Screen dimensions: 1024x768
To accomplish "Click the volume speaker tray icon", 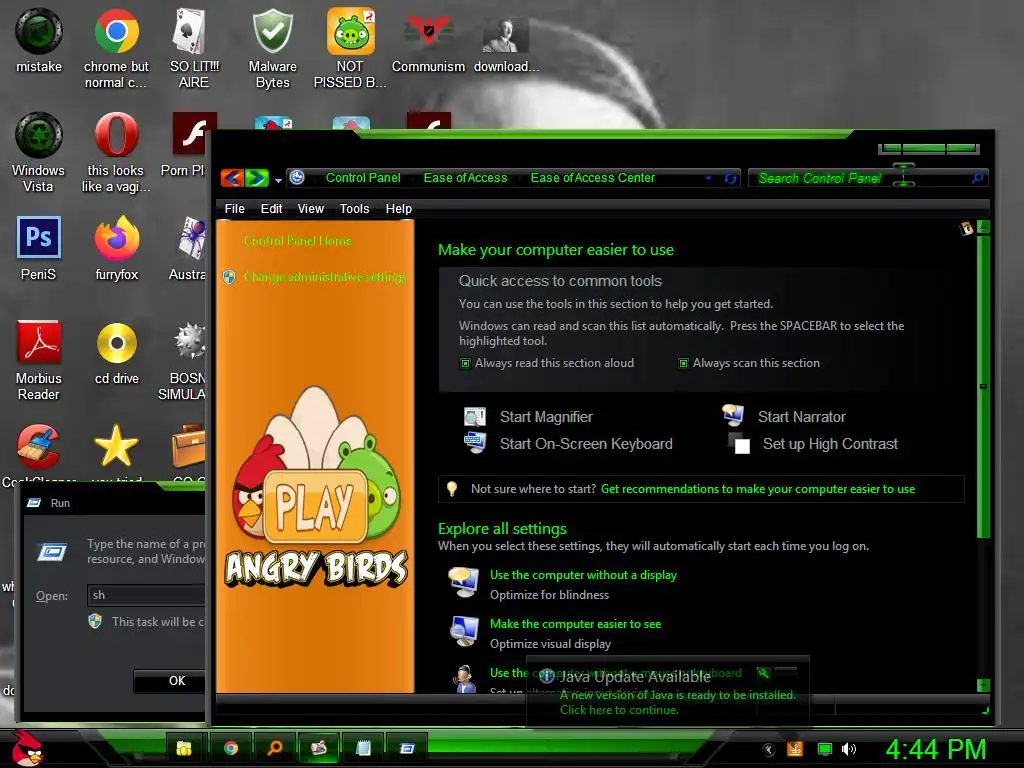I will click(848, 749).
